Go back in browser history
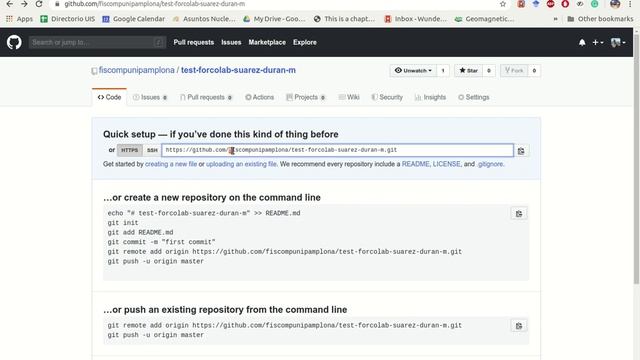Screen dimensions: 640x360 coord(9,4)
